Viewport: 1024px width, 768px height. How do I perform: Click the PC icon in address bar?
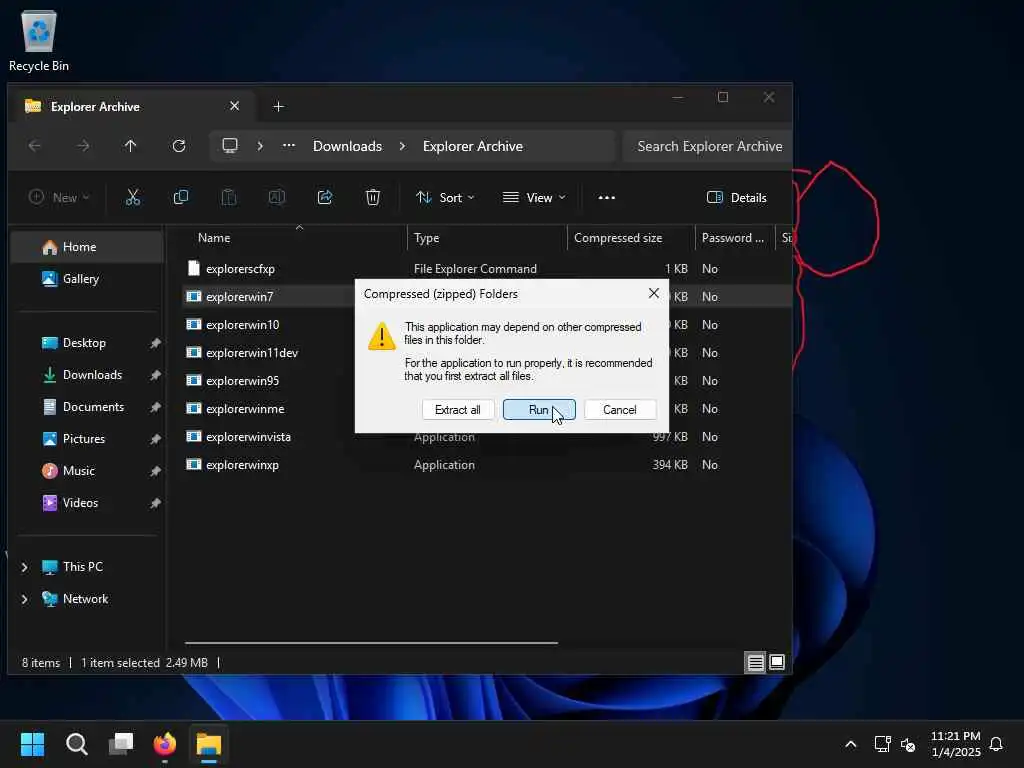[230, 146]
